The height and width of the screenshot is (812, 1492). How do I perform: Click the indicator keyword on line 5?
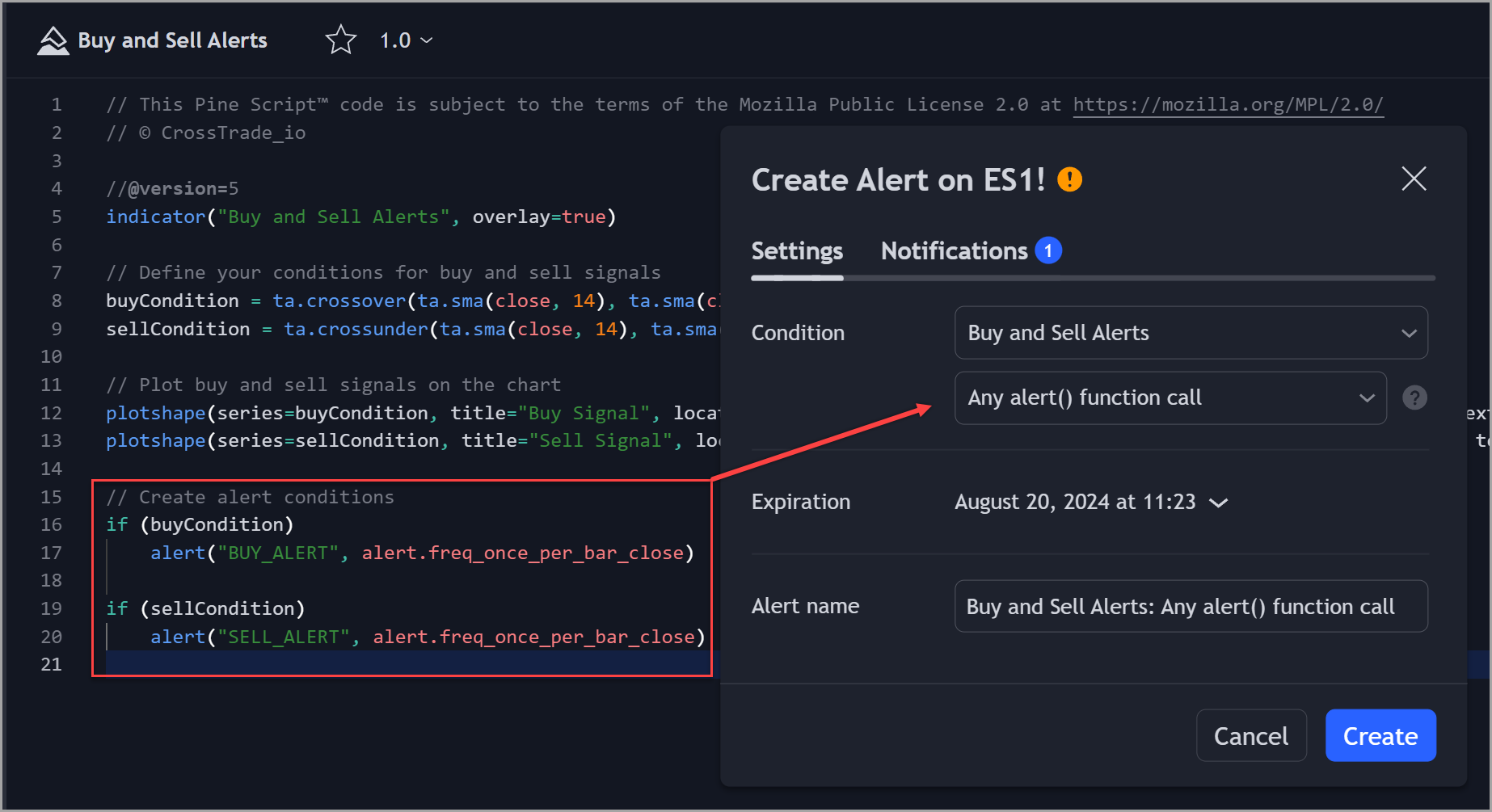pyautogui.click(x=155, y=216)
